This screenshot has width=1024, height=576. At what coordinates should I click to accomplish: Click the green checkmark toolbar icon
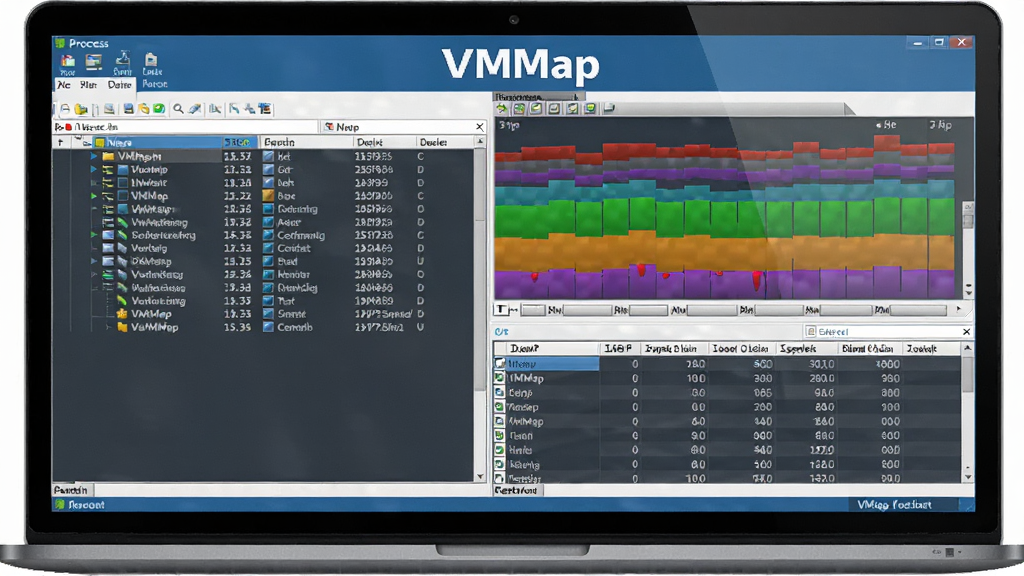click(159, 108)
